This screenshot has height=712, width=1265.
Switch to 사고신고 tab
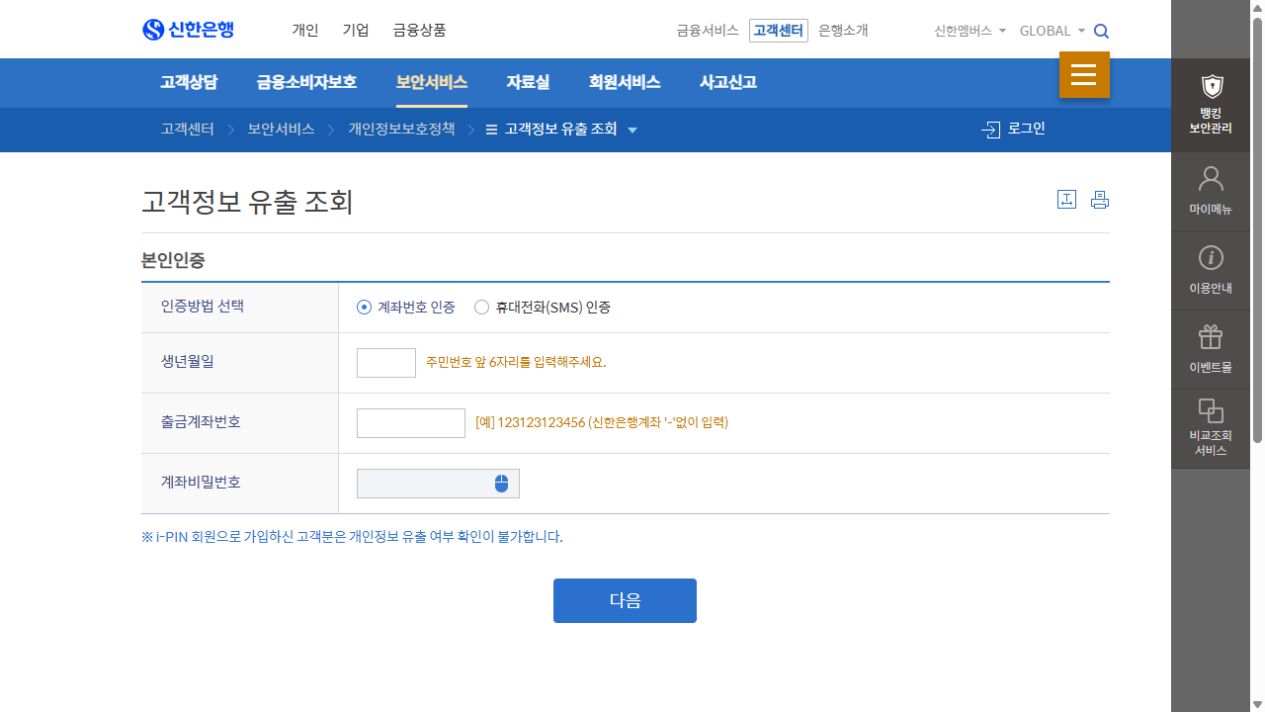[728, 83]
